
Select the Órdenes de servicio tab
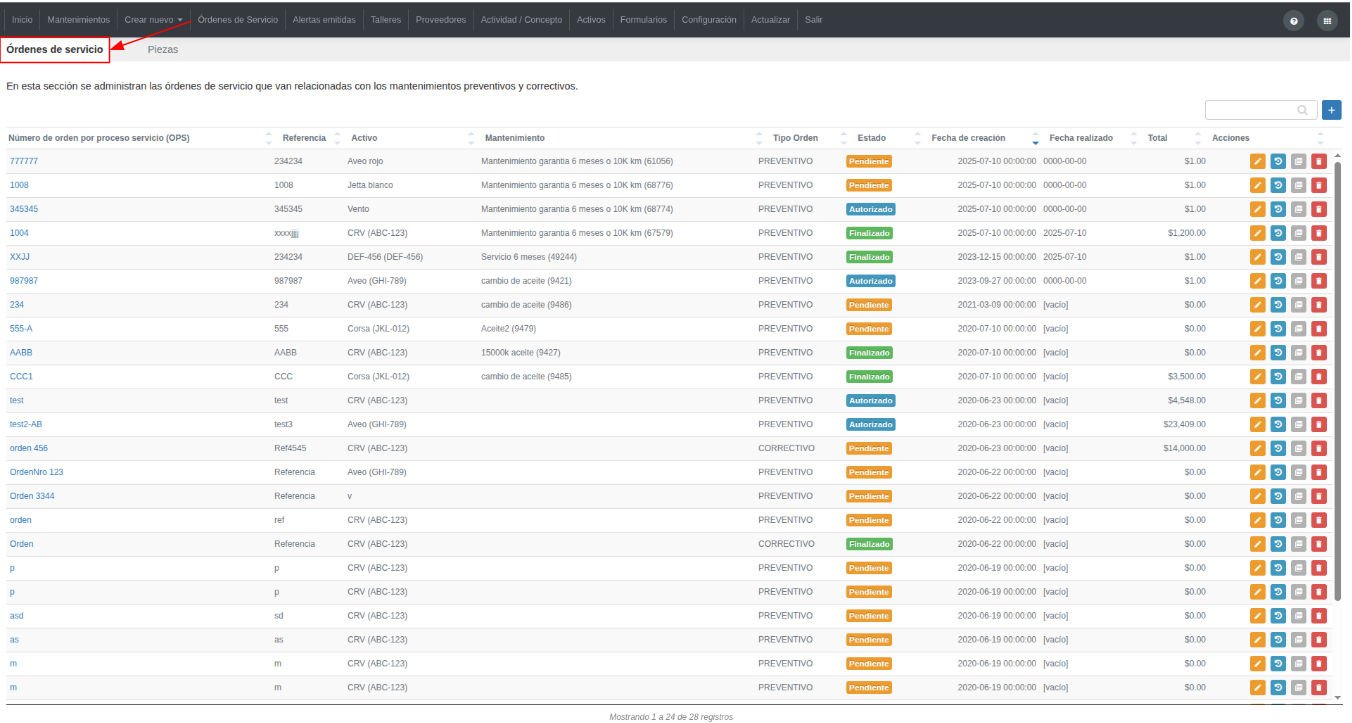[x=55, y=49]
